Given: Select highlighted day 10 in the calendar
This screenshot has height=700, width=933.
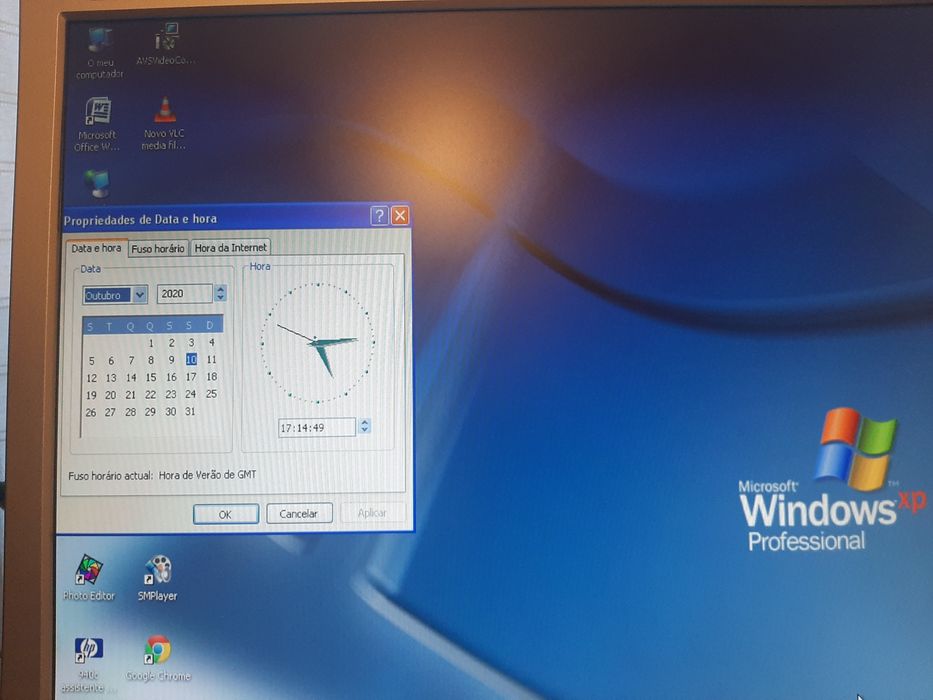Looking at the screenshot, I should click(x=191, y=360).
